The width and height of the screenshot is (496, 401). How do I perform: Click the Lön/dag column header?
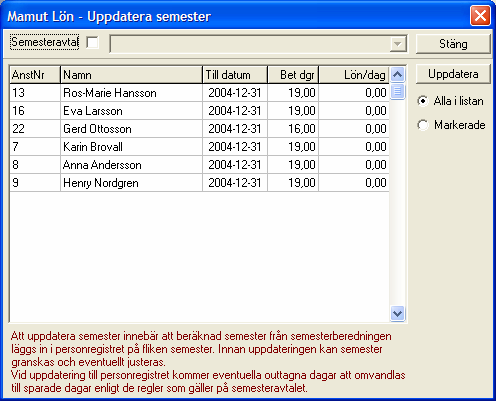click(354, 75)
